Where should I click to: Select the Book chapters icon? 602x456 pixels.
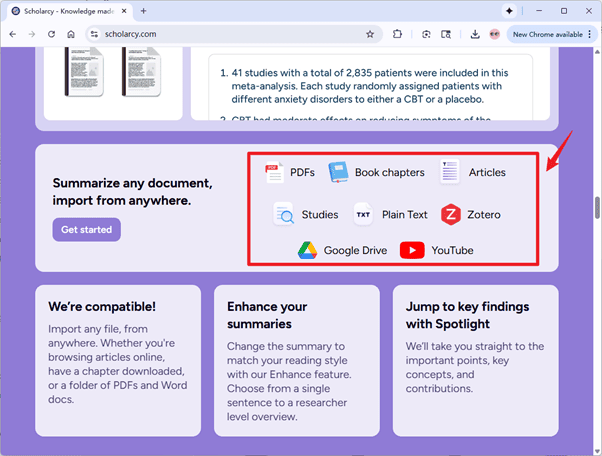(338, 172)
